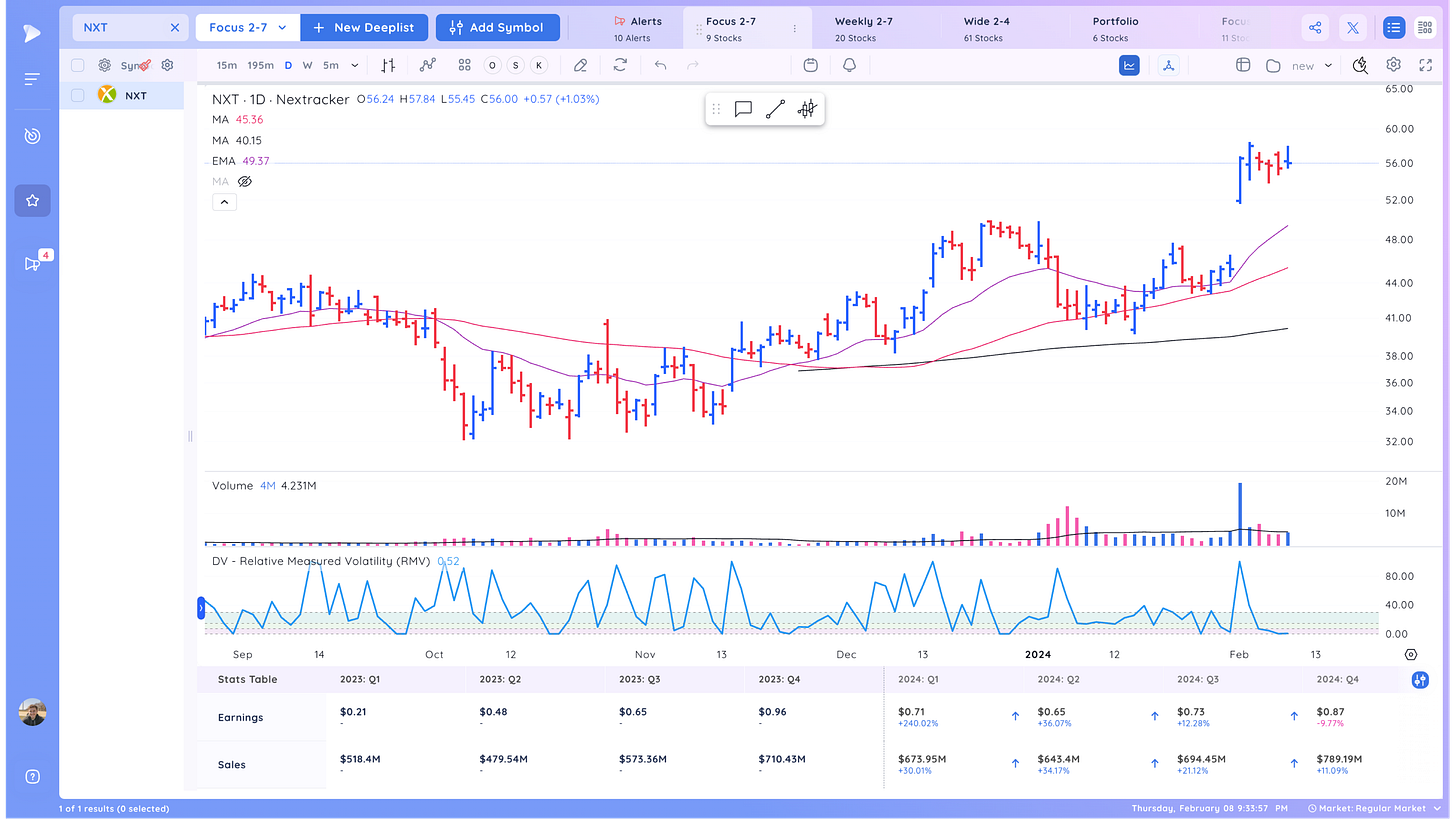Image resolution: width=1456 pixels, height=819 pixels.
Task: Click the undo arrow
Action: [660, 65]
